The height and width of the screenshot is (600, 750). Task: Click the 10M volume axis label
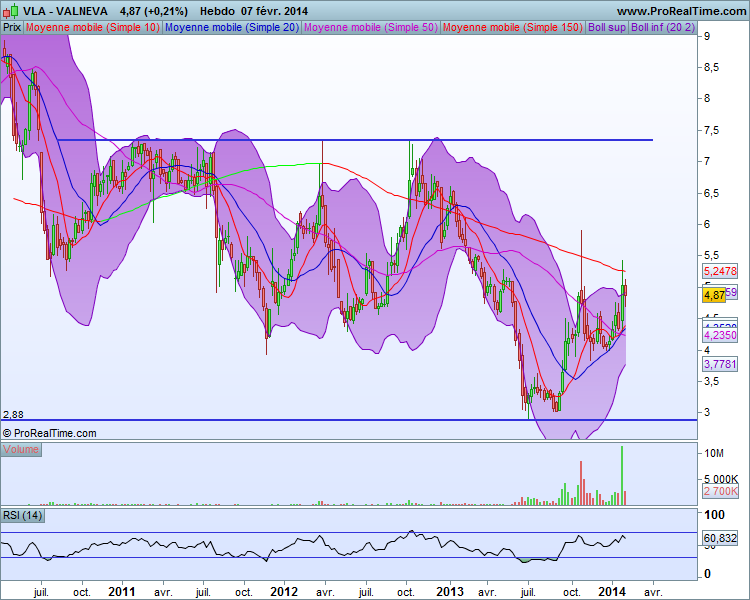(714, 453)
